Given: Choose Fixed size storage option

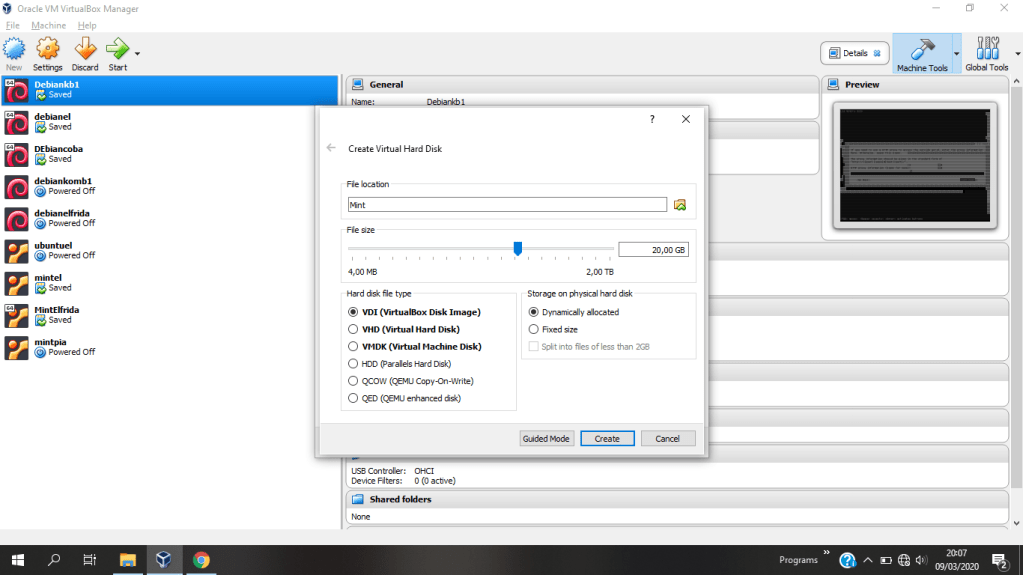Looking at the screenshot, I should 533,329.
